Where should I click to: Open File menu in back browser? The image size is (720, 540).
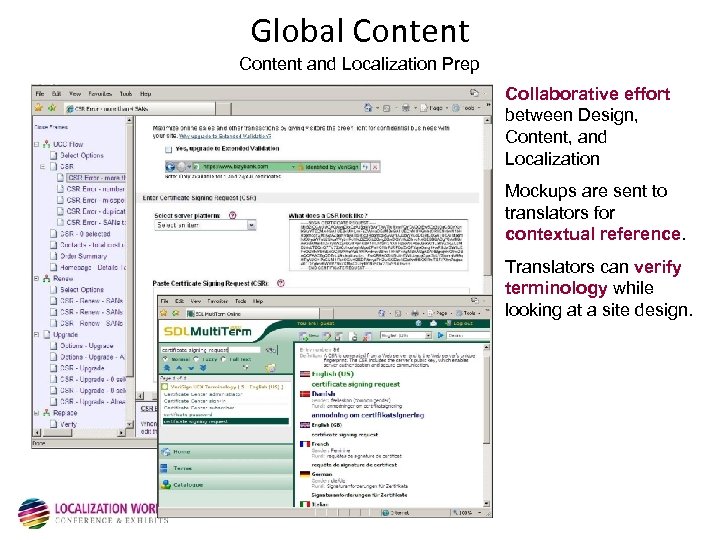(x=40, y=94)
